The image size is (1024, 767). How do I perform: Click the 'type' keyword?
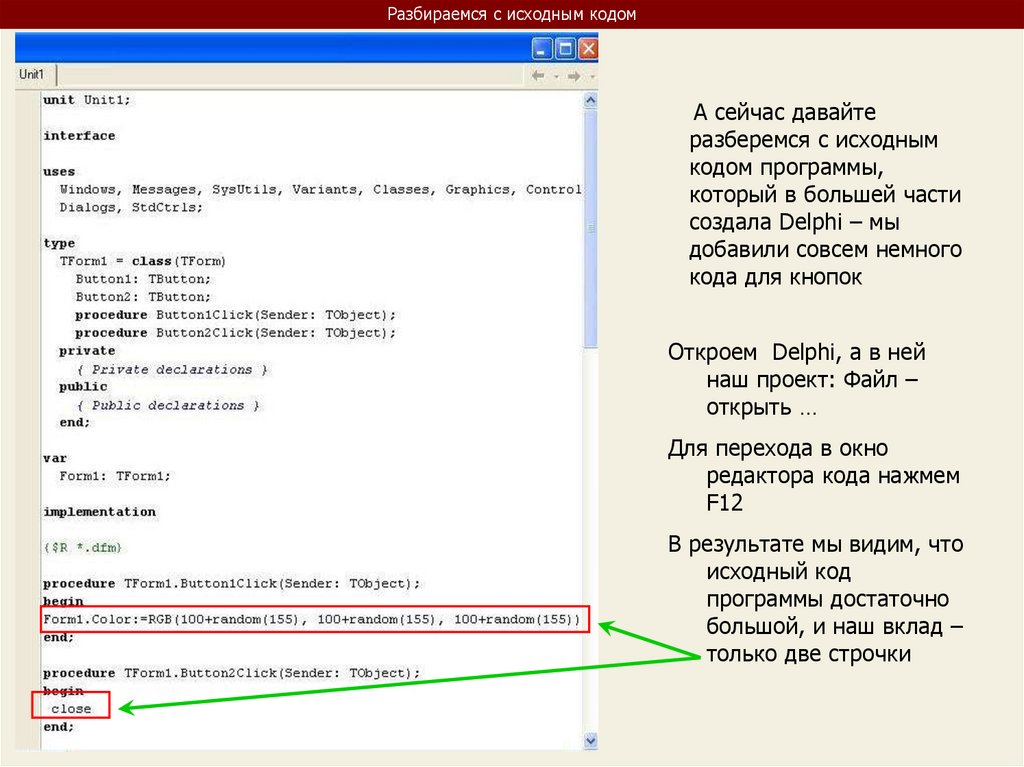pyautogui.click(x=59, y=244)
